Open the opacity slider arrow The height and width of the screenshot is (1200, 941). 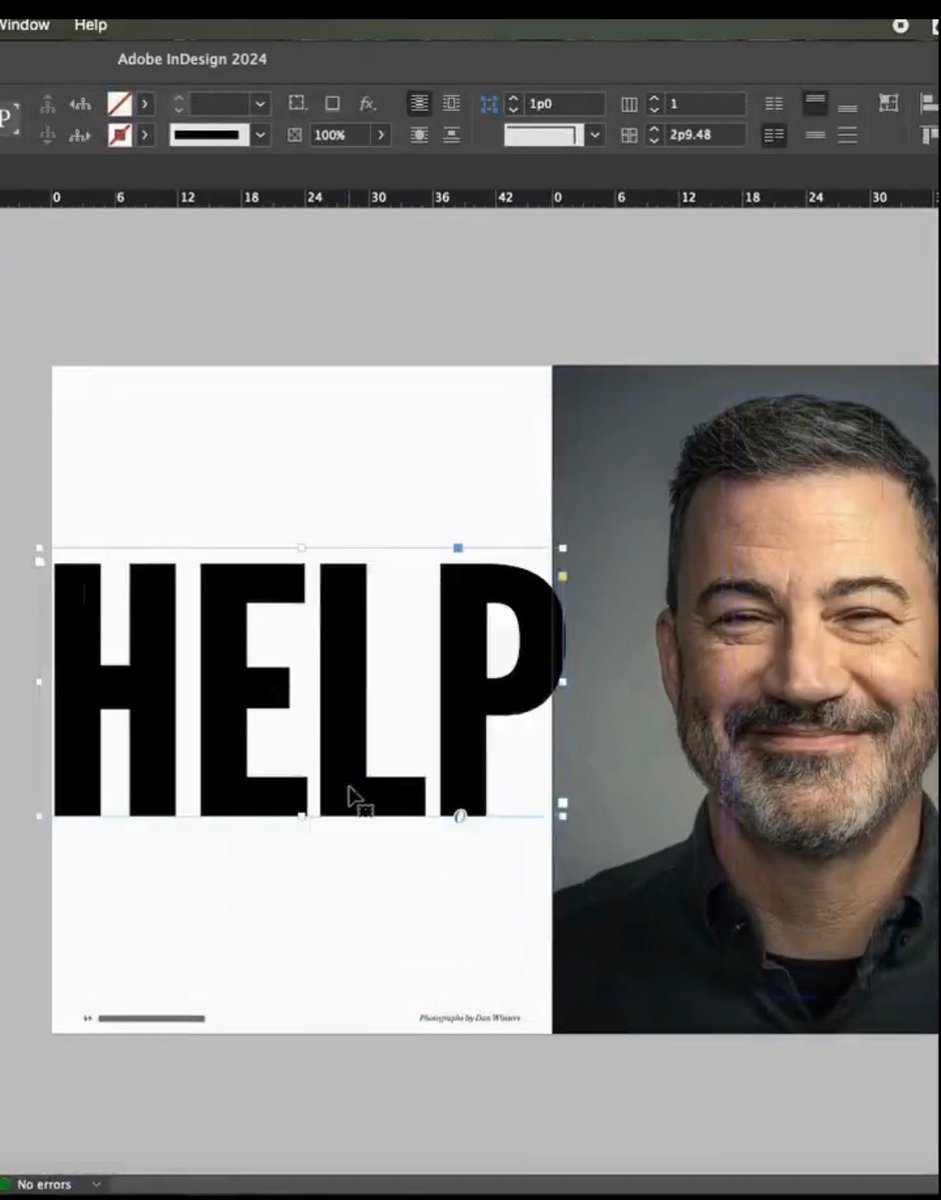click(x=381, y=135)
